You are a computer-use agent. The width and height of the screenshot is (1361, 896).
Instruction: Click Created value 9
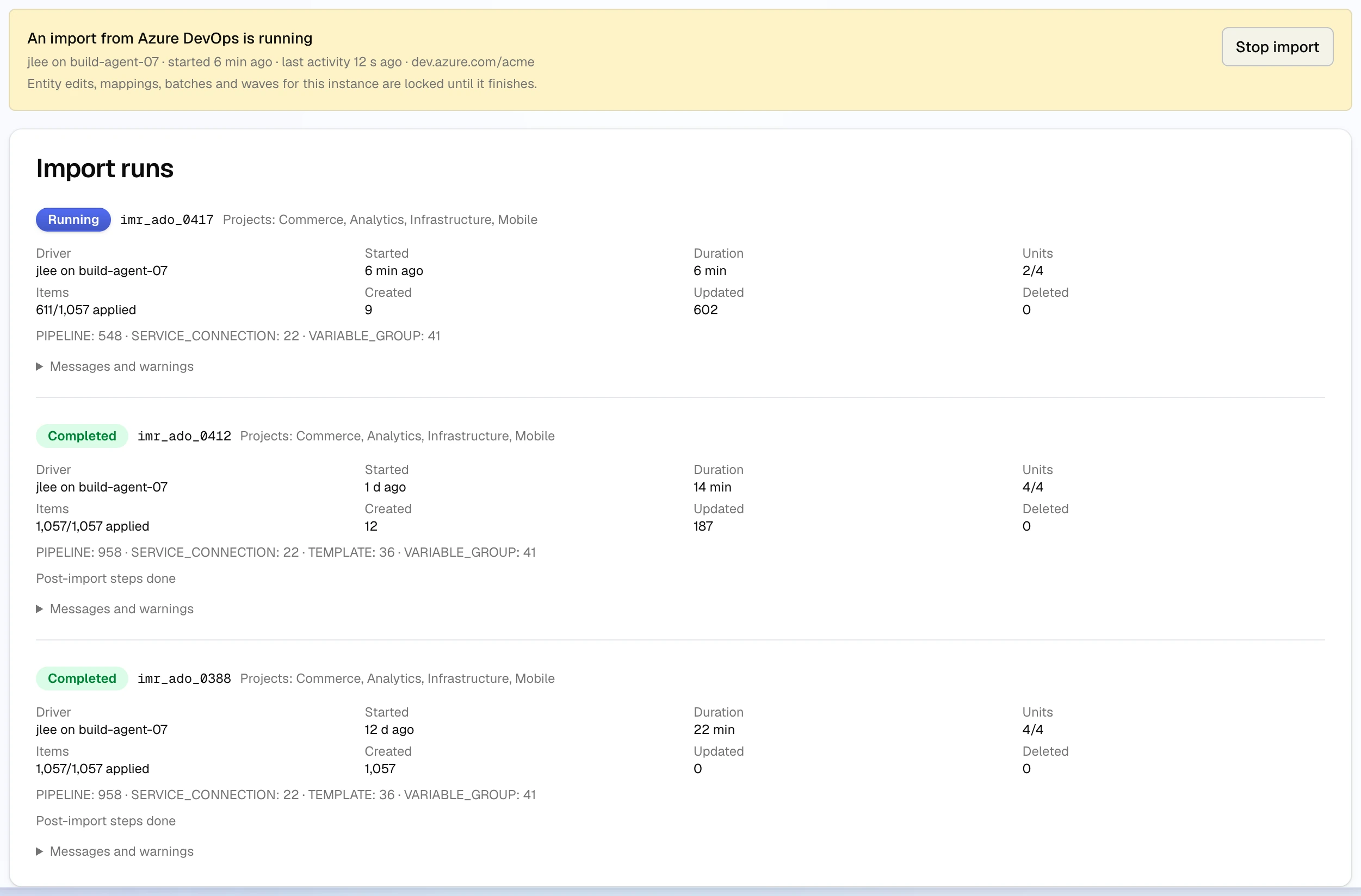[368, 310]
